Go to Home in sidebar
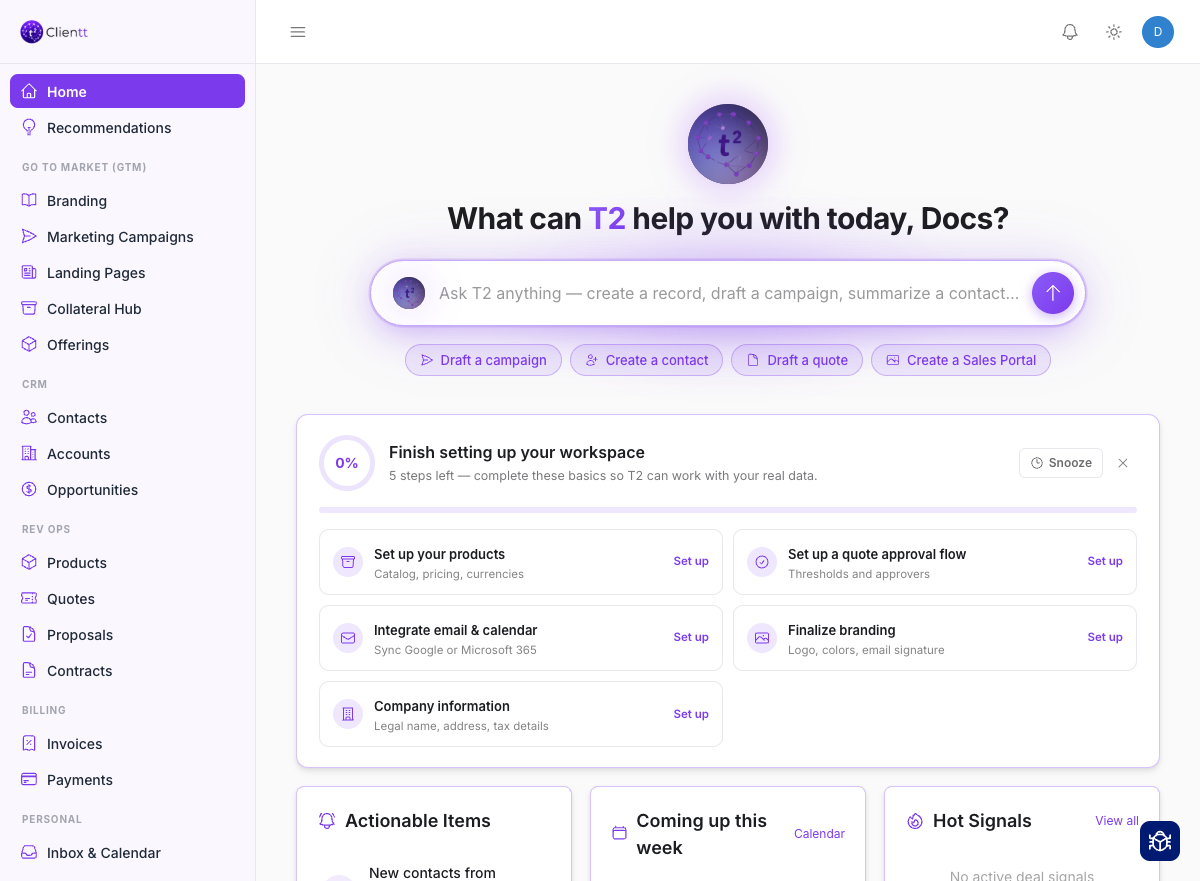The image size is (1200, 881). pos(127,91)
